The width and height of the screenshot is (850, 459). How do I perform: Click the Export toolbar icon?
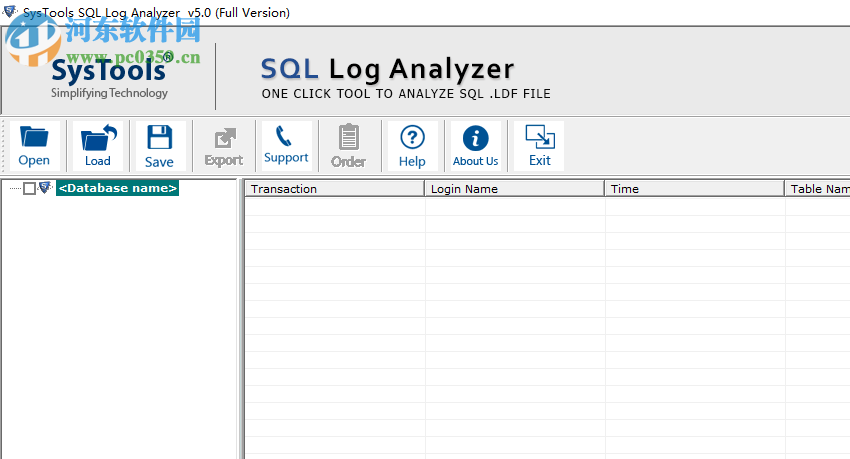223,146
